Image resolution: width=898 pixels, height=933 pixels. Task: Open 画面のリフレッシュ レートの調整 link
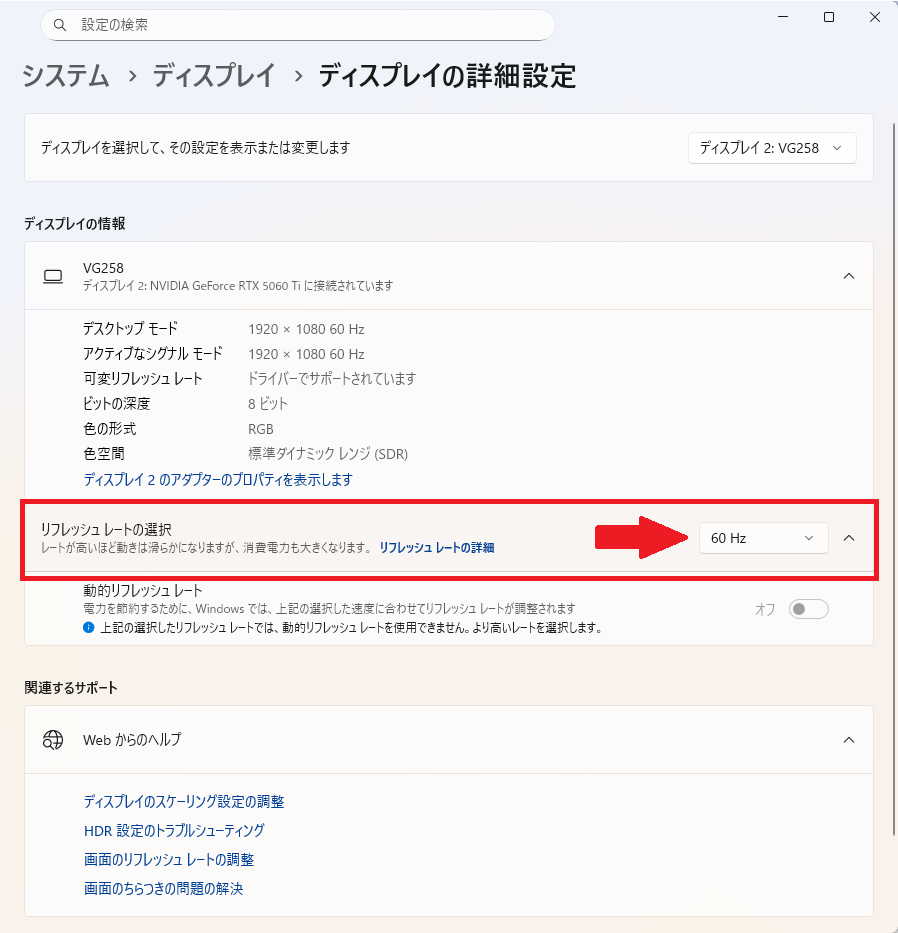(x=168, y=859)
